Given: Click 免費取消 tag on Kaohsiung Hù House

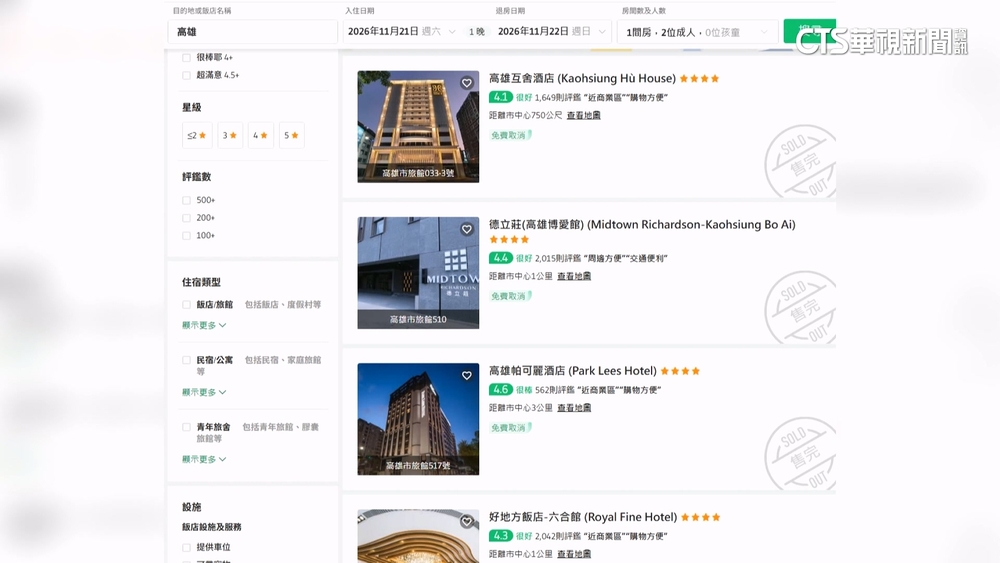Looking at the screenshot, I should click(x=510, y=135).
